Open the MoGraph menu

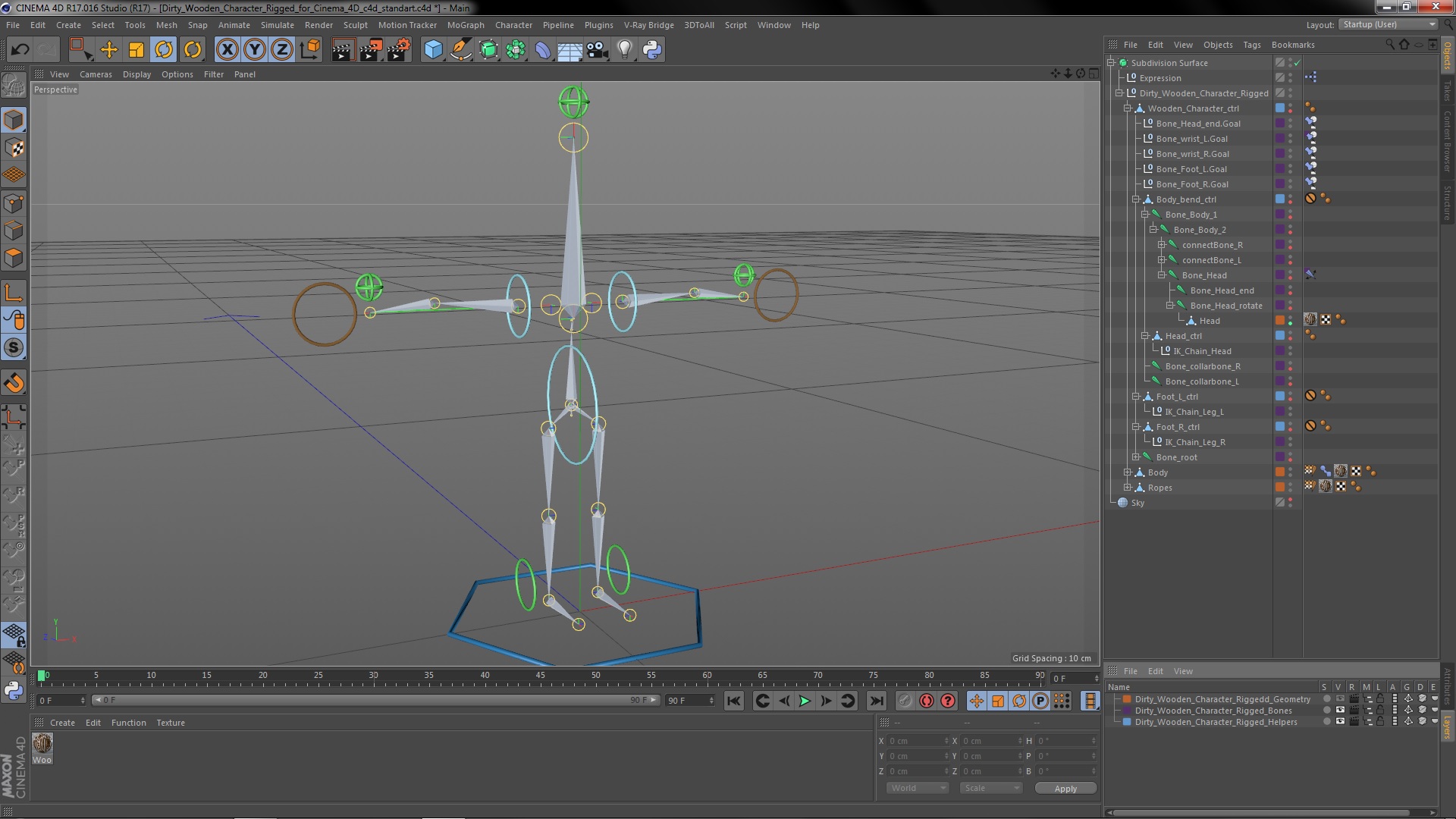466,25
